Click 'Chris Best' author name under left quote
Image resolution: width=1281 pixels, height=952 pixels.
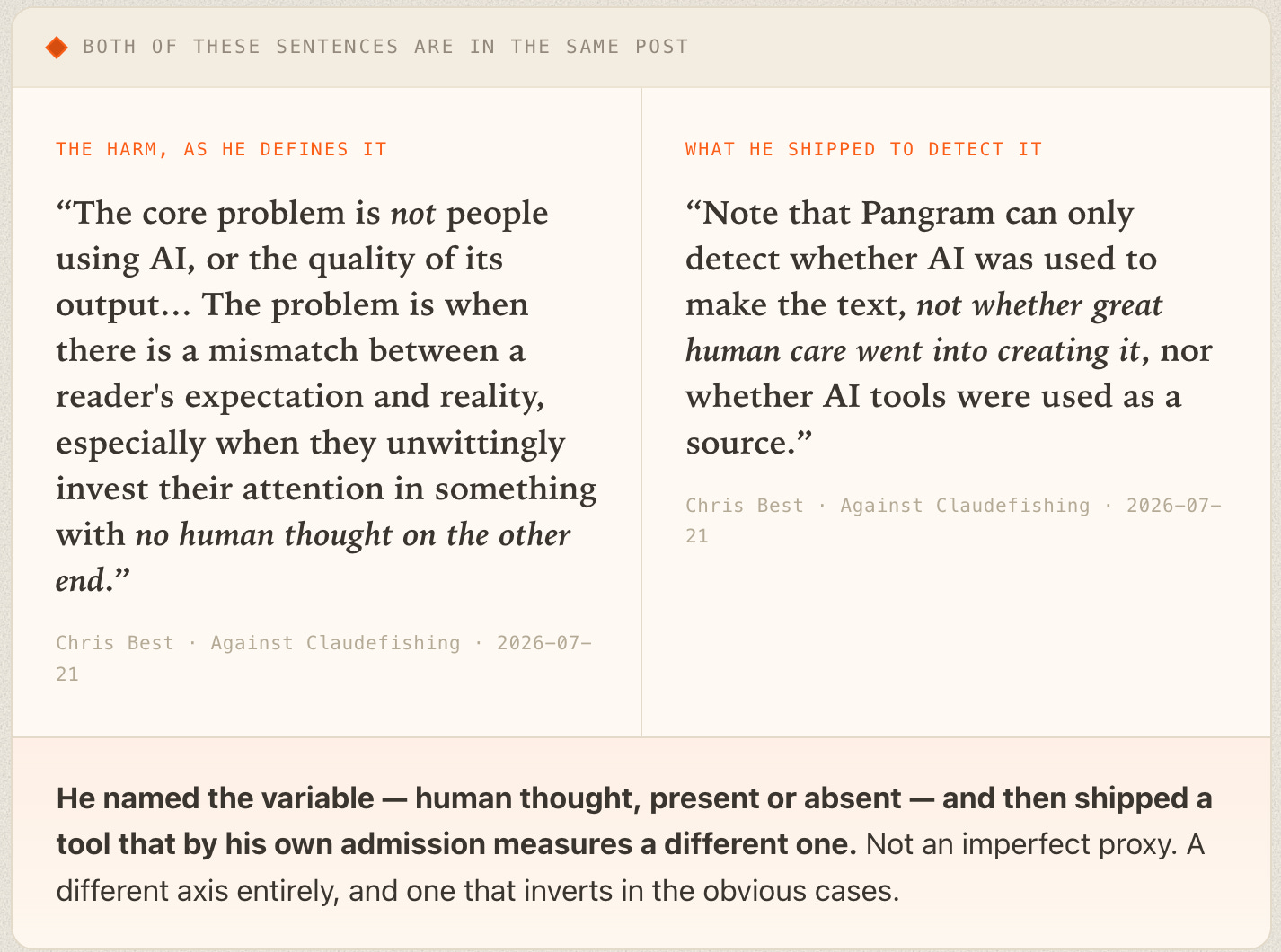[x=115, y=643]
